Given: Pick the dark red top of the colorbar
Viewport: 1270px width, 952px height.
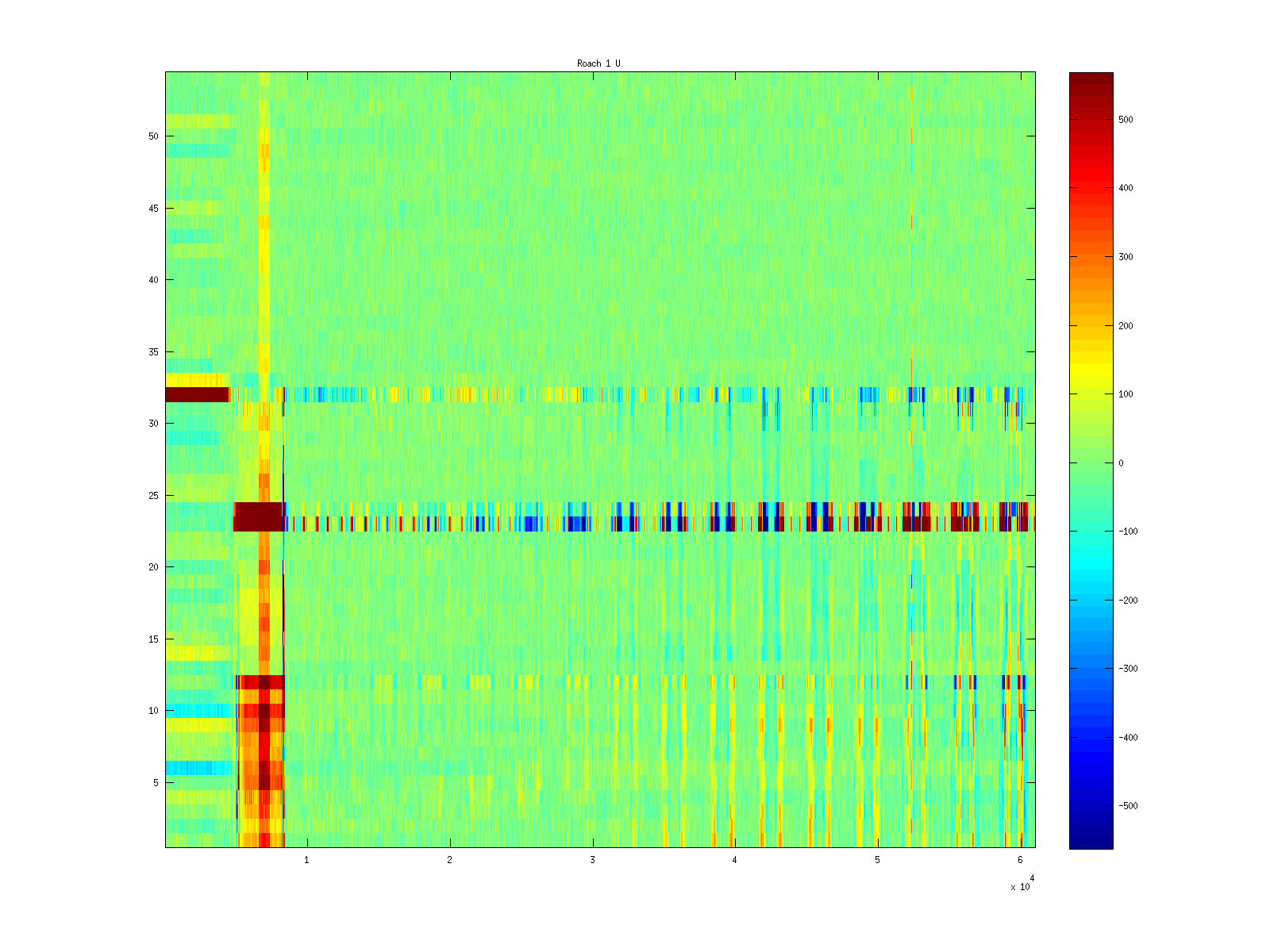Looking at the screenshot, I should pos(1091,79).
